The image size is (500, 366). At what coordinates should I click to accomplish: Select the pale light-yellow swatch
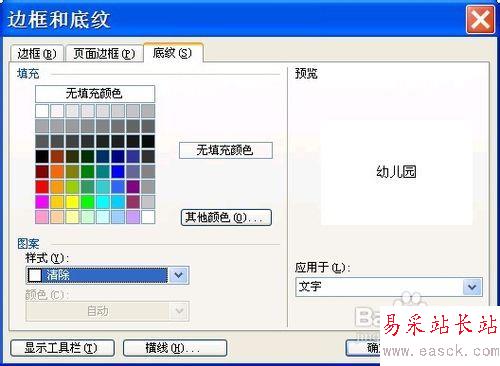[x=72, y=217]
